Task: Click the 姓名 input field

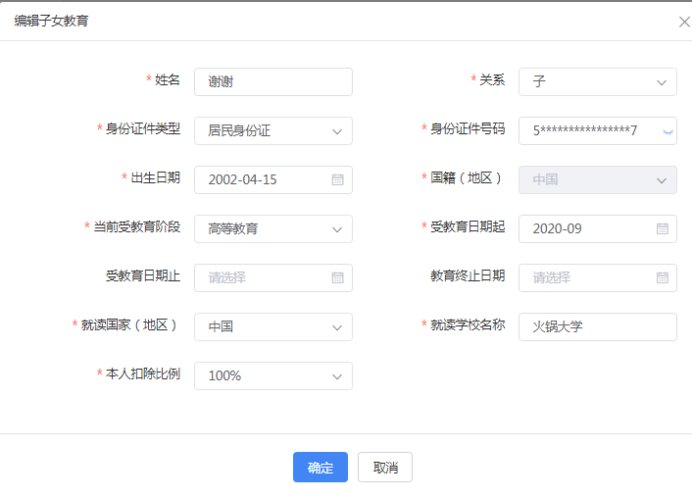Action: click(273, 82)
